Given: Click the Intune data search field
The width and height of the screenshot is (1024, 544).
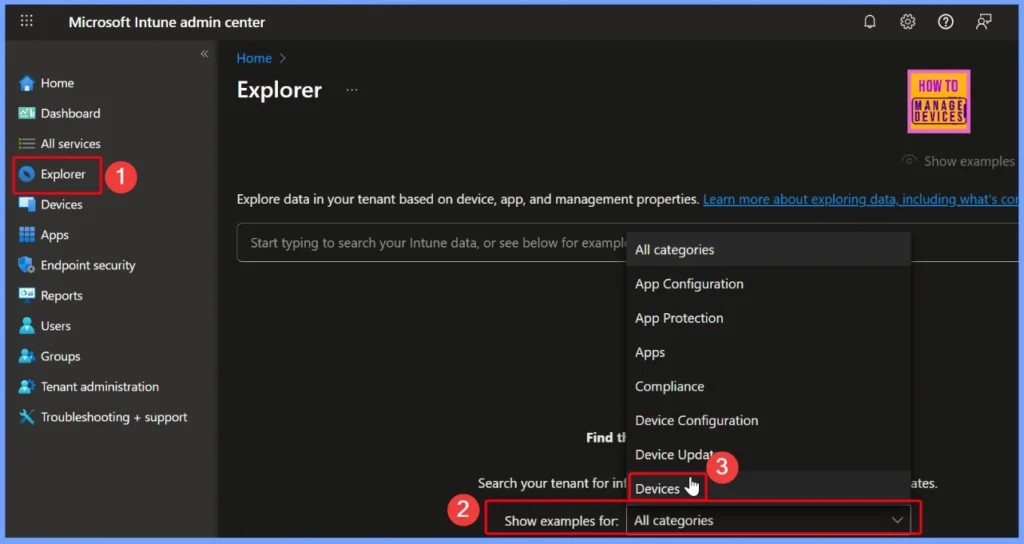Looking at the screenshot, I should click(431, 243).
